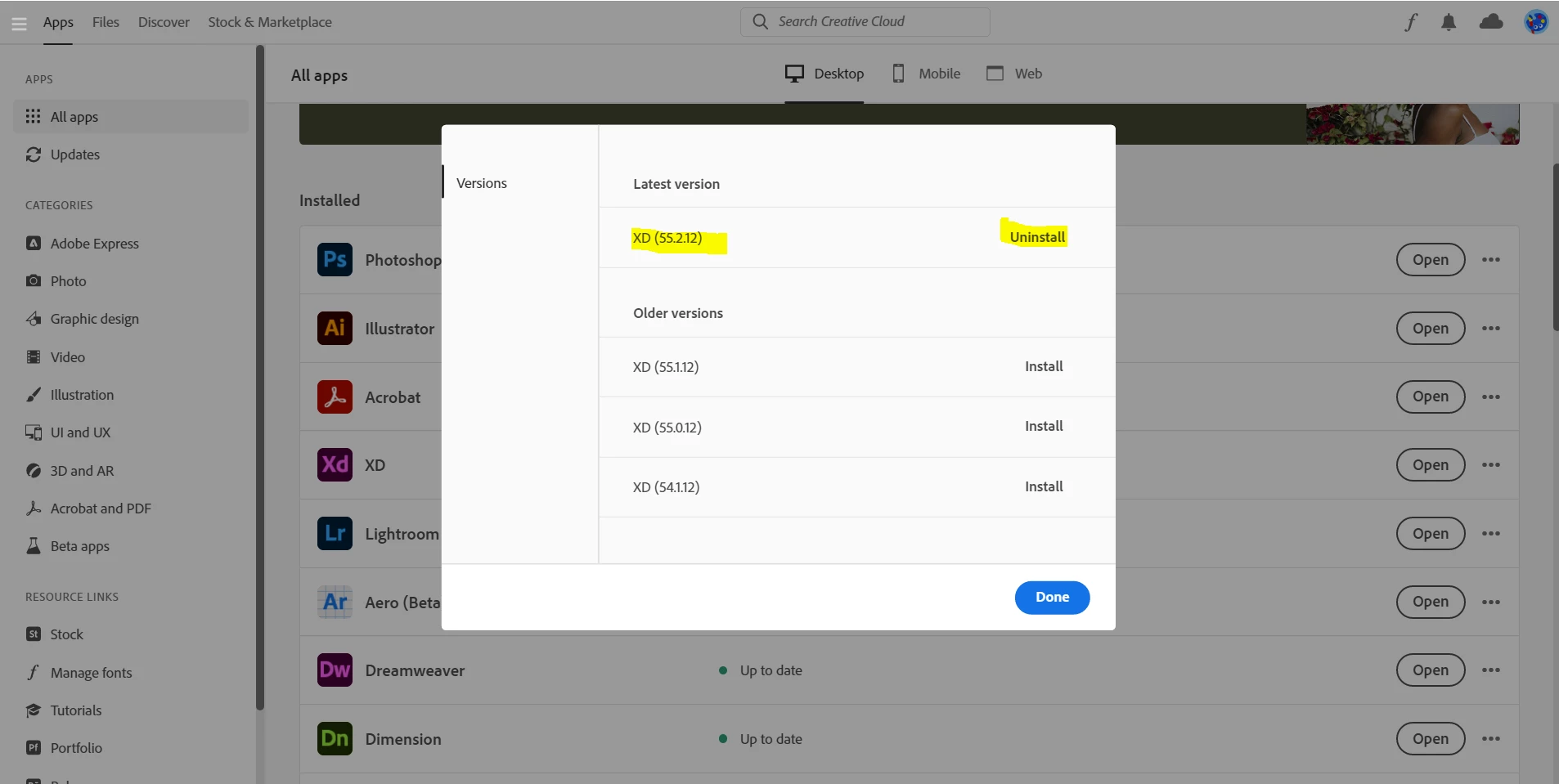
Task: Open XD with its Open button
Action: click(x=1430, y=464)
